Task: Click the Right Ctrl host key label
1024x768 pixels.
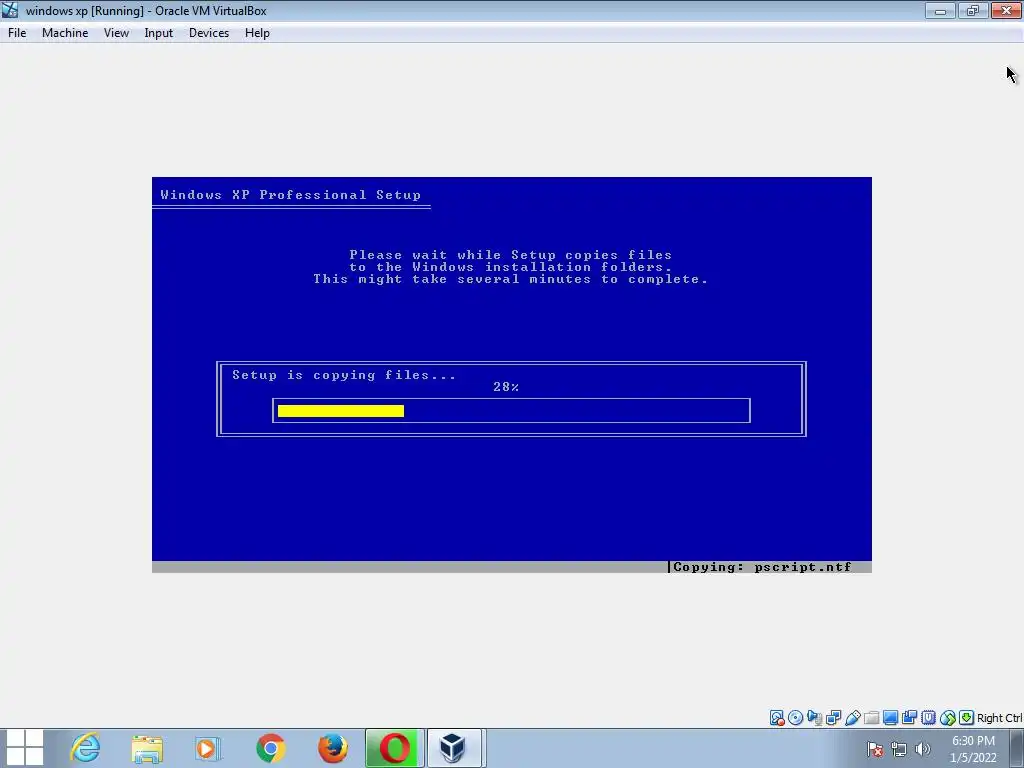Action: pyautogui.click(x=999, y=718)
